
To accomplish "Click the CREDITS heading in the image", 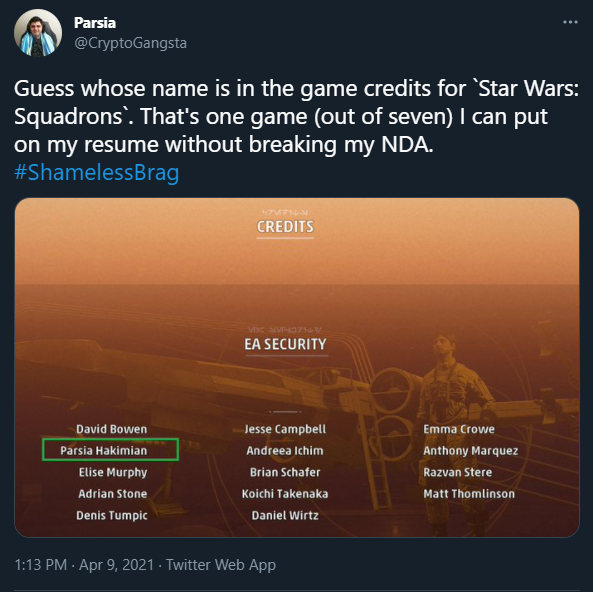I will point(285,227).
